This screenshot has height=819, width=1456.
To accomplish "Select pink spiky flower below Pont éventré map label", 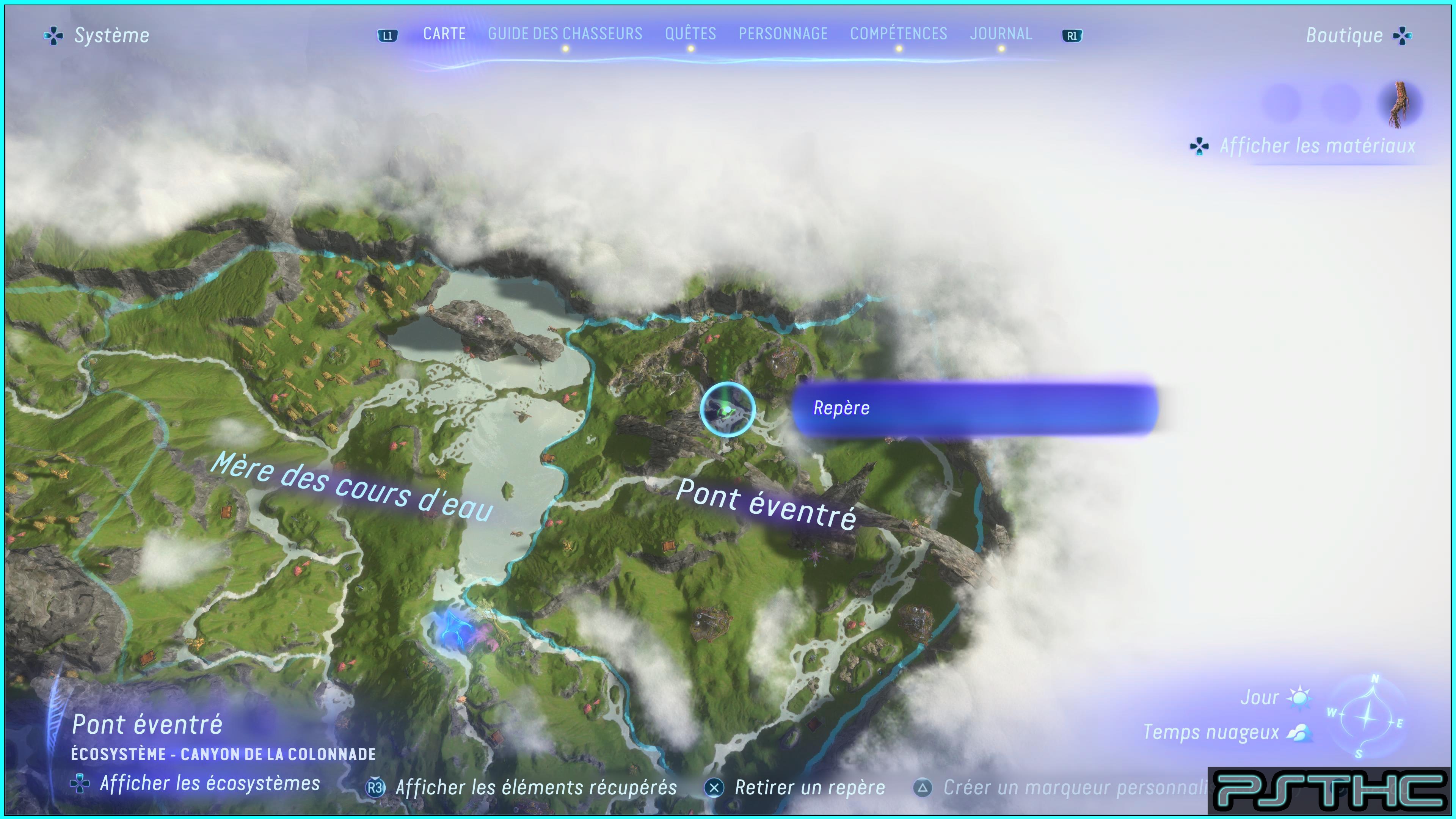I will (x=814, y=556).
